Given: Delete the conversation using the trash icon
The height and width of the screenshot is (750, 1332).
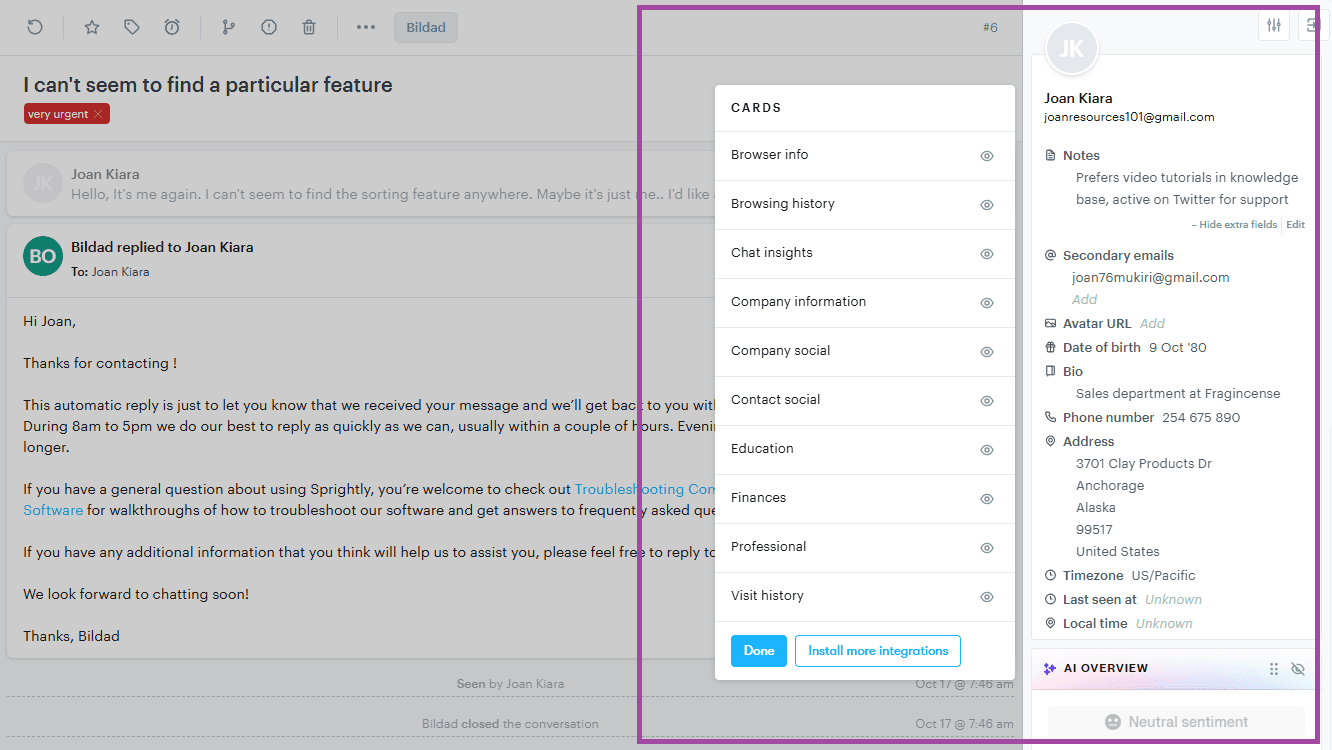Looking at the screenshot, I should pos(308,27).
